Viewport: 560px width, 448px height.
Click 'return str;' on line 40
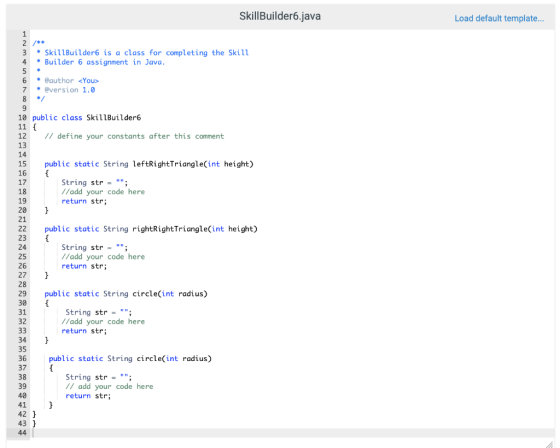click(88, 396)
